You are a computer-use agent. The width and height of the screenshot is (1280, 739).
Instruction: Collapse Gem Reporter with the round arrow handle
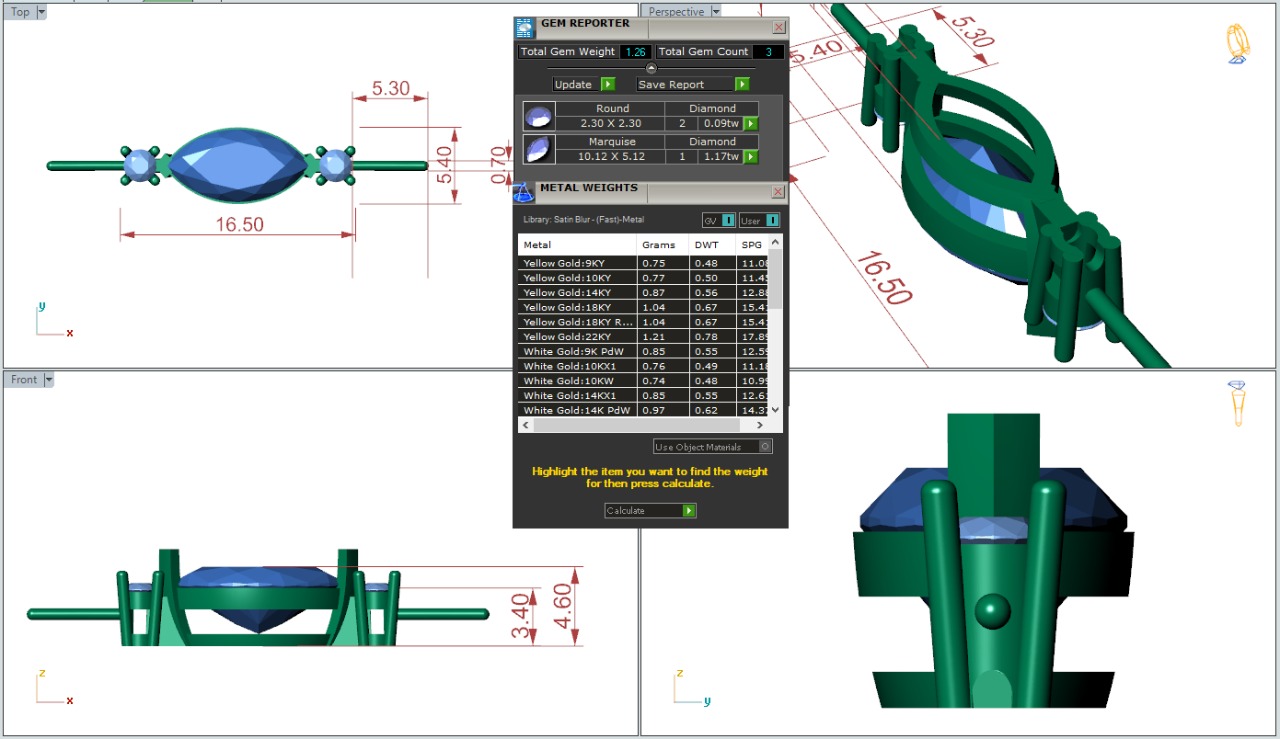pyautogui.click(x=651, y=68)
